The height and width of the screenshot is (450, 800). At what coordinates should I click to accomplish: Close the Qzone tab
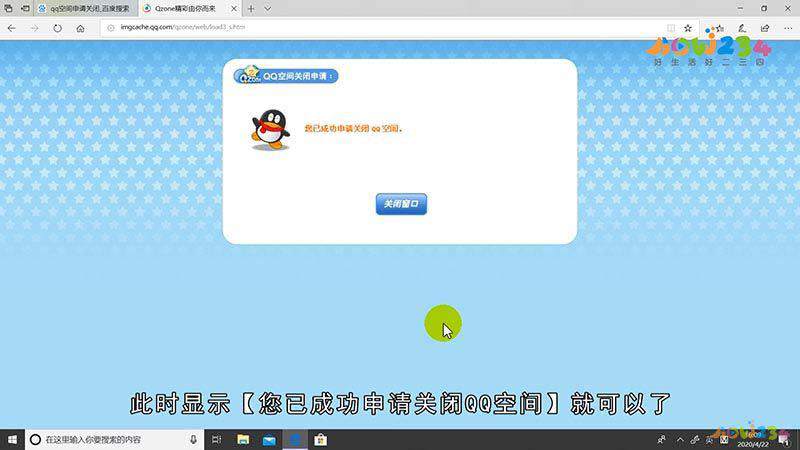tap(234, 9)
